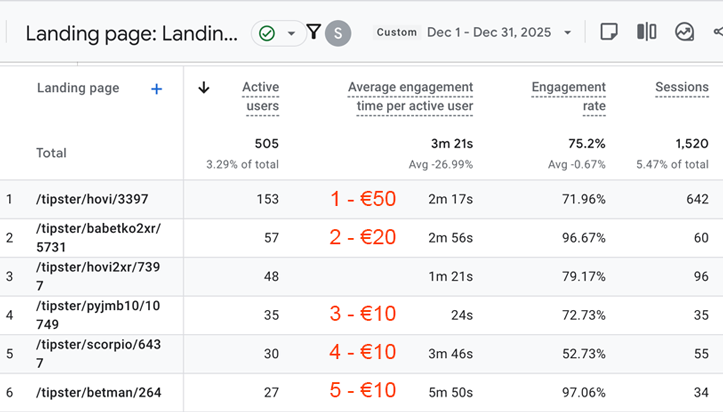This screenshot has height=412, width=723.
Task: Click the descending sort arrow
Action: coord(204,88)
